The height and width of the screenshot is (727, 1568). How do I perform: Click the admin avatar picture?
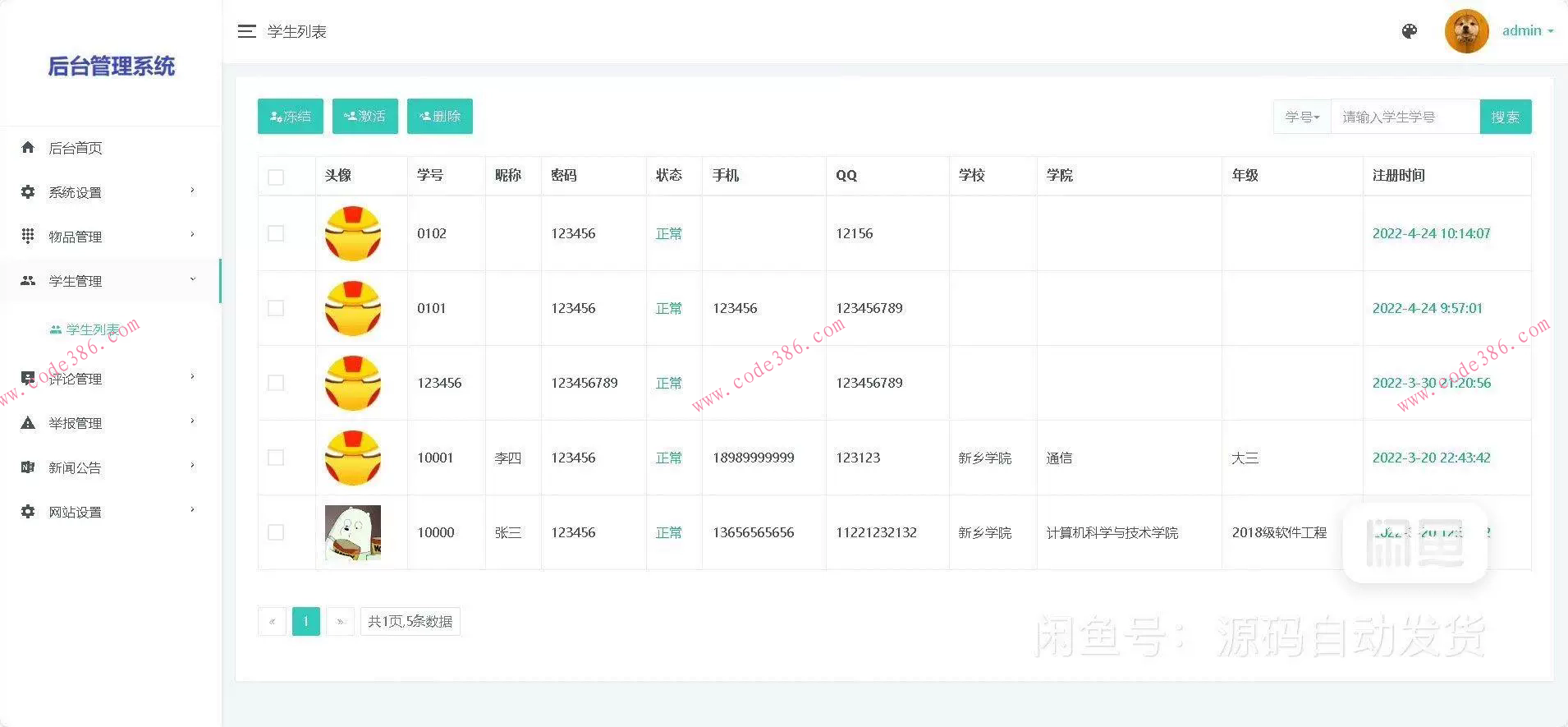[x=1466, y=31]
